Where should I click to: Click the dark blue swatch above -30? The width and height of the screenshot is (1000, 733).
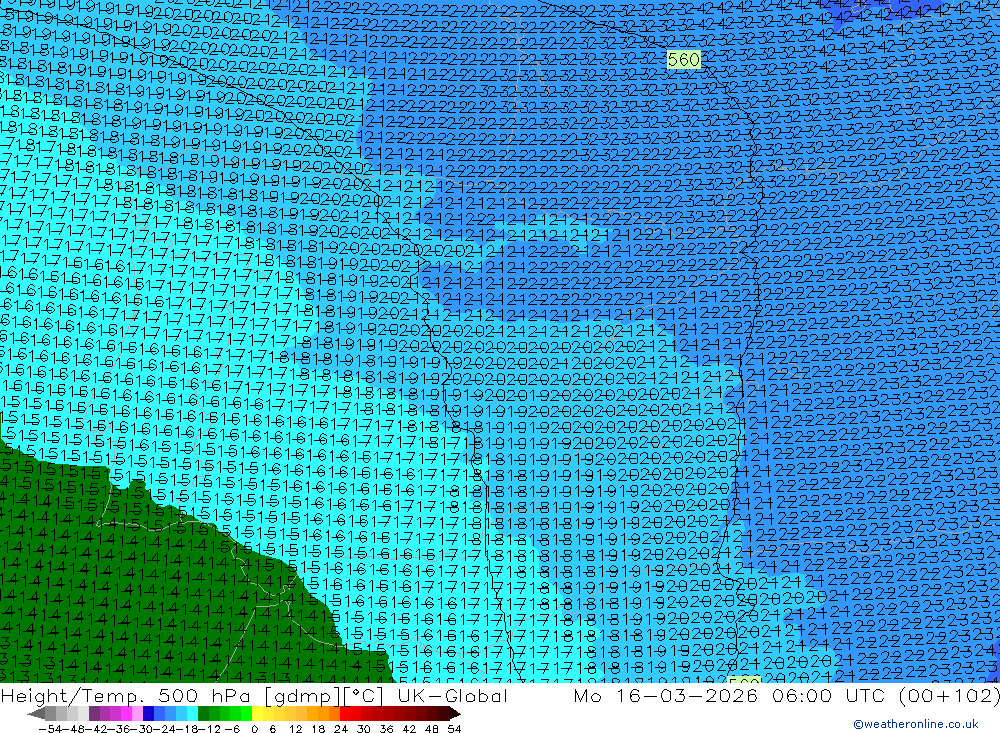(x=149, y=714)
